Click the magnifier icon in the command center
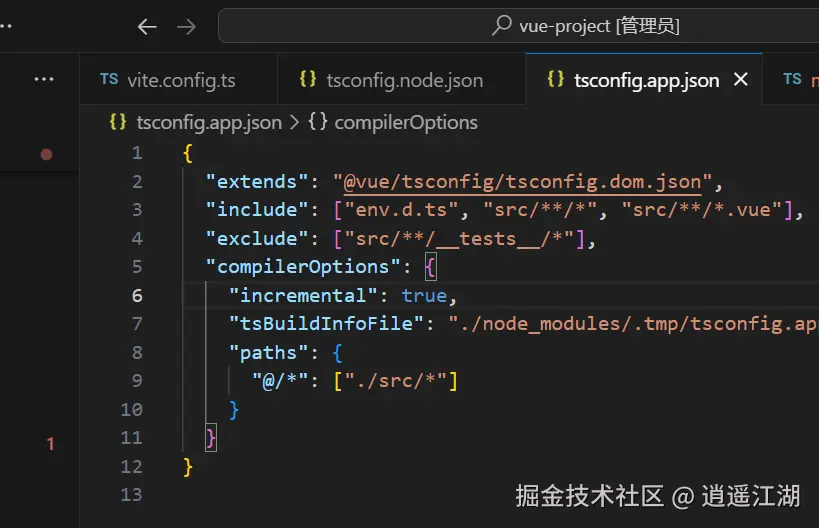This screenshot has height=528, width=819. coord(502,26)
